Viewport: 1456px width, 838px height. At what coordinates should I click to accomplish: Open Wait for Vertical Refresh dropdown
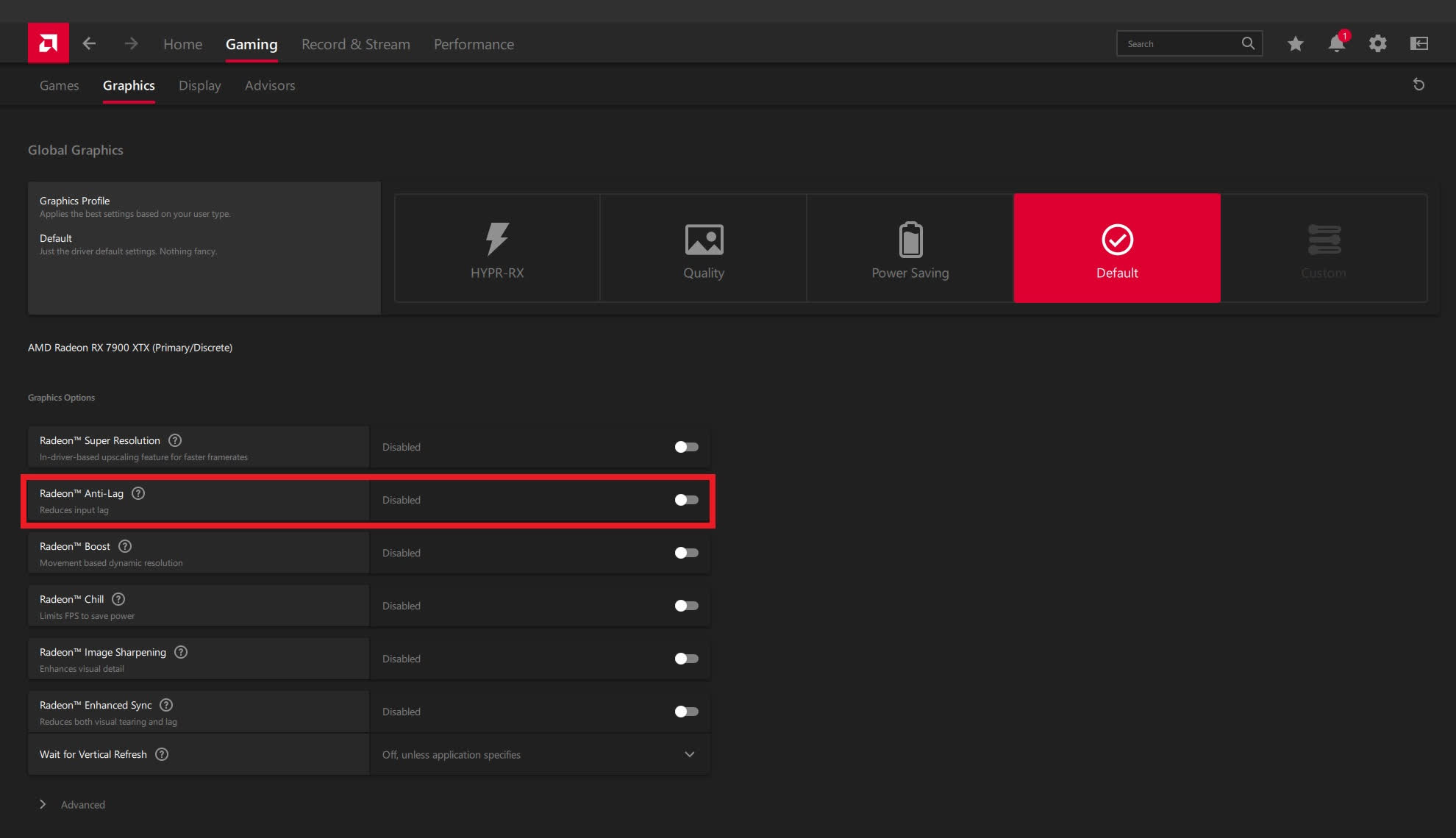540,755
